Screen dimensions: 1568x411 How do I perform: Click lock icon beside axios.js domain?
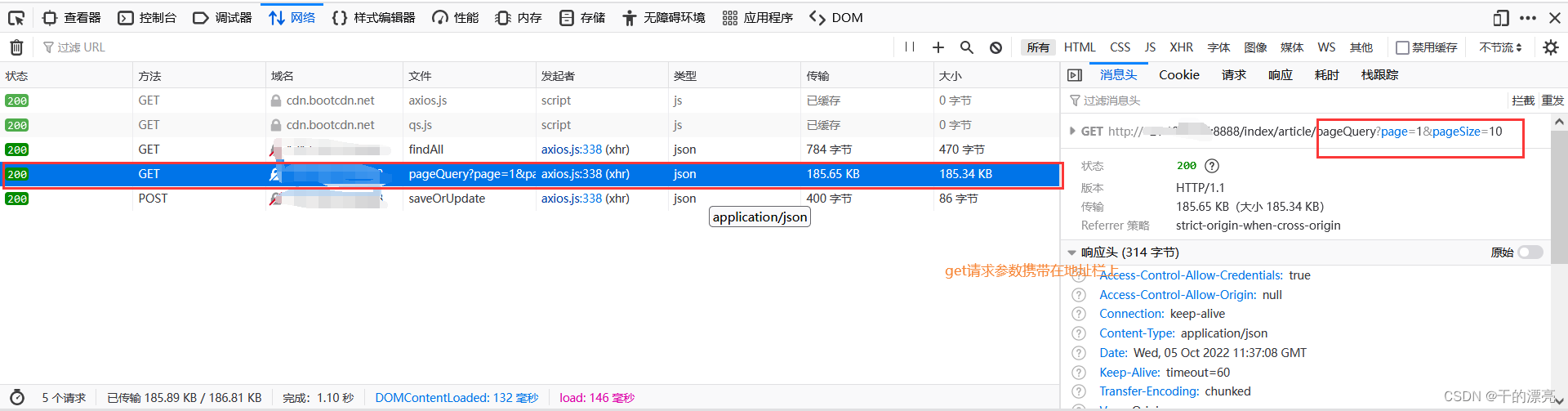276,101
